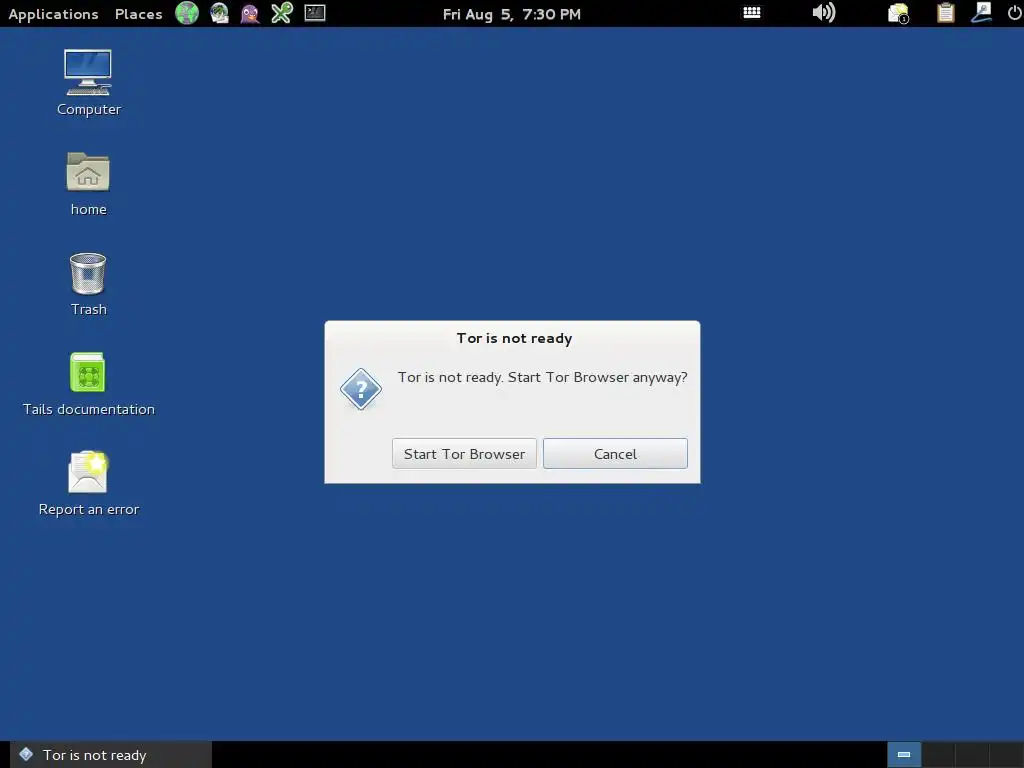This screenshot has height=768, width=1024.
Task: Open the Applications menu
Action: tap(54, 14)
